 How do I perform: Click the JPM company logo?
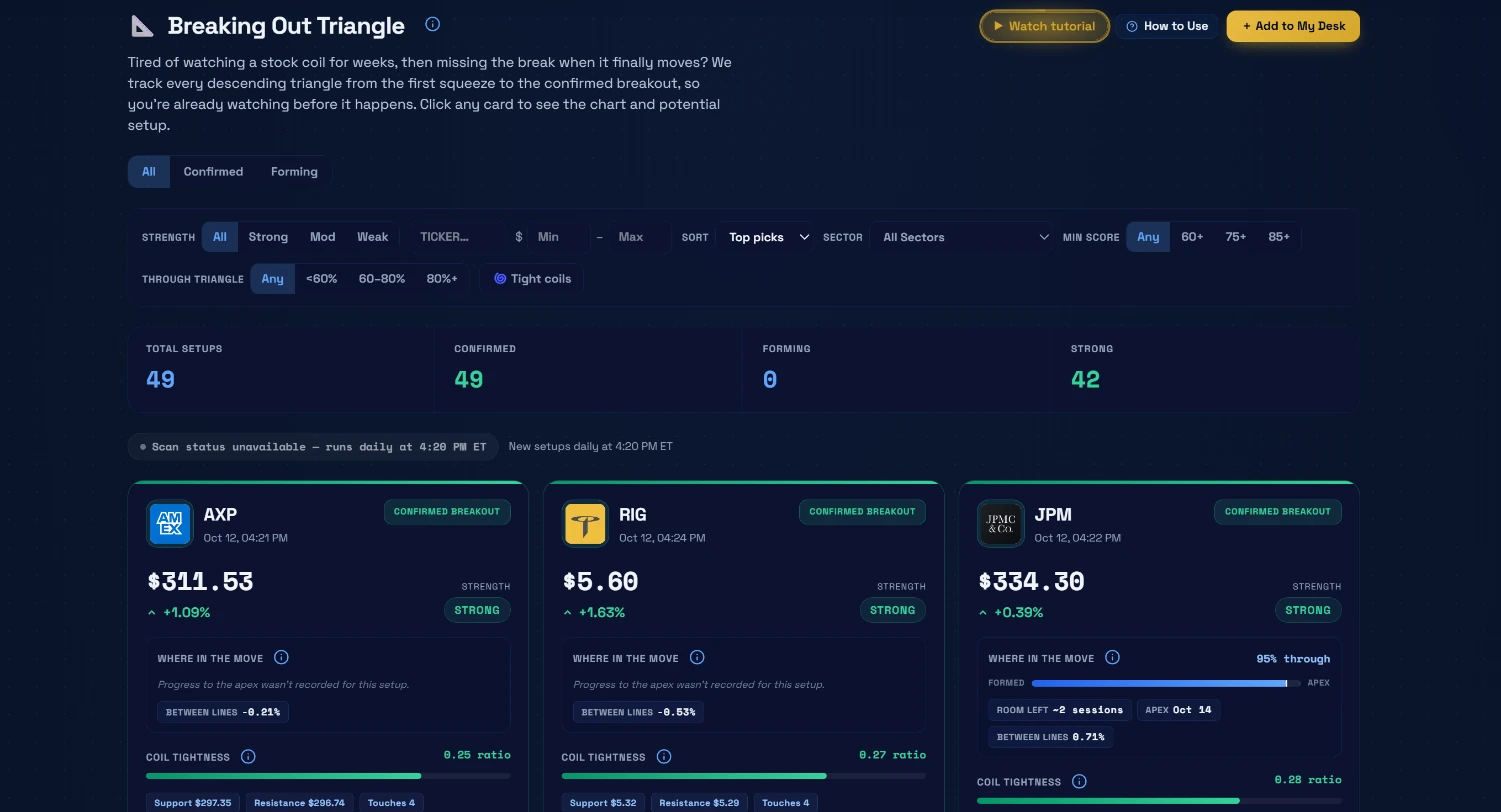click(x=1001, y=524)
